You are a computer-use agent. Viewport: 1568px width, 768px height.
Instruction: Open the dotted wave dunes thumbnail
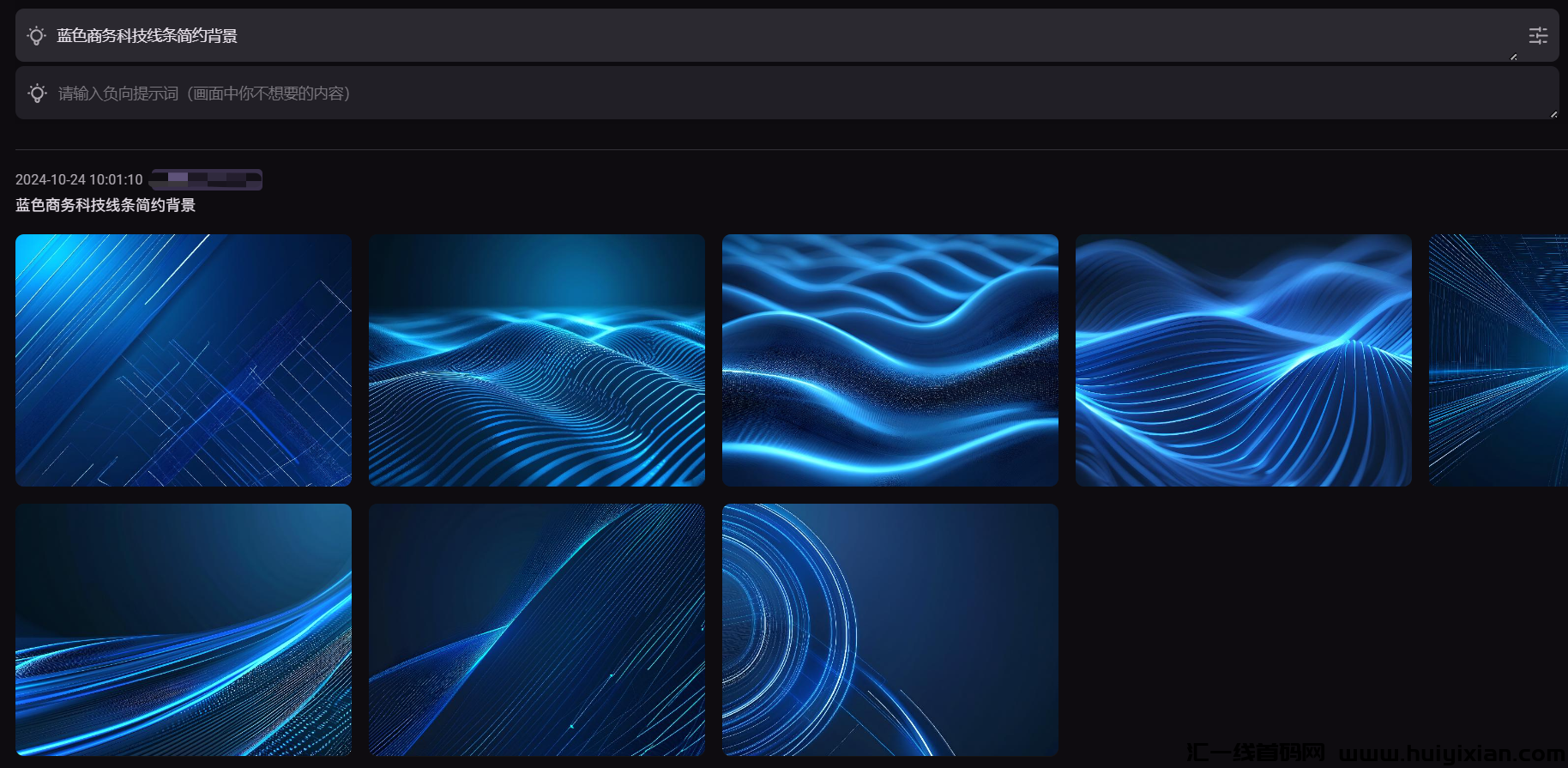(x=537, y=360)
